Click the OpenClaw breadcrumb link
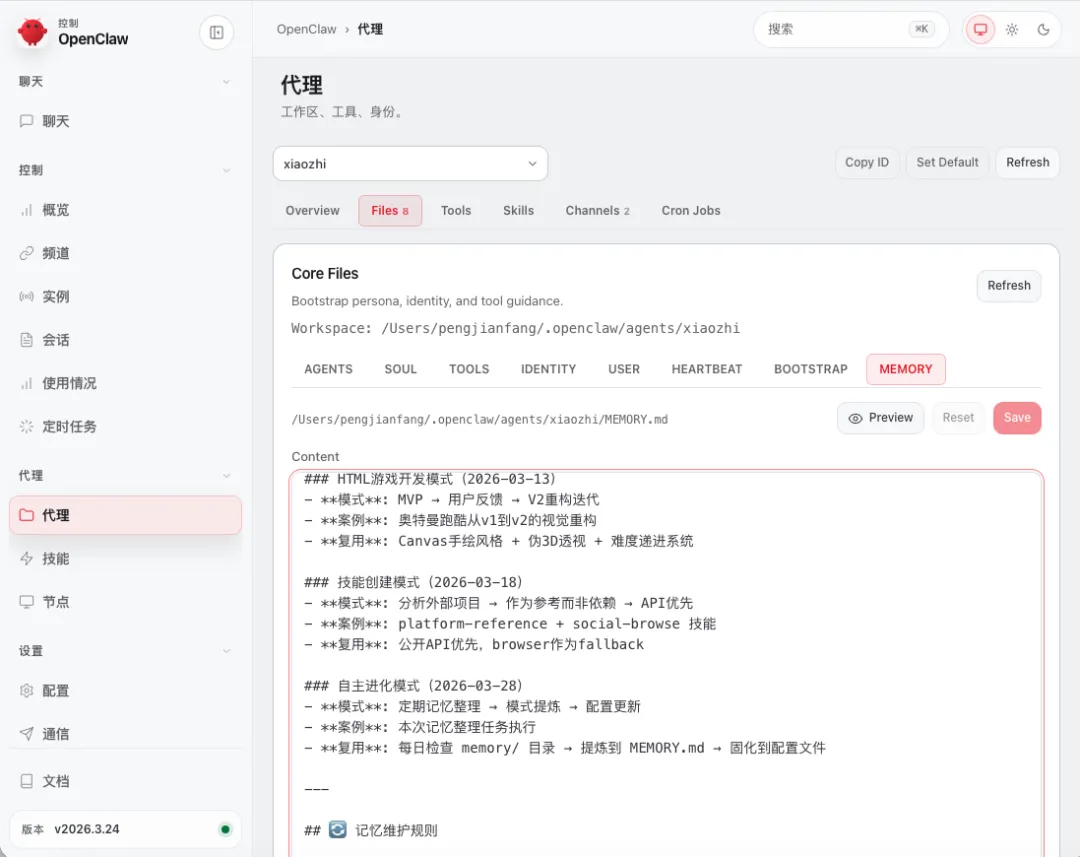The width and height of the screenshot is (1080, 857). 307,30
